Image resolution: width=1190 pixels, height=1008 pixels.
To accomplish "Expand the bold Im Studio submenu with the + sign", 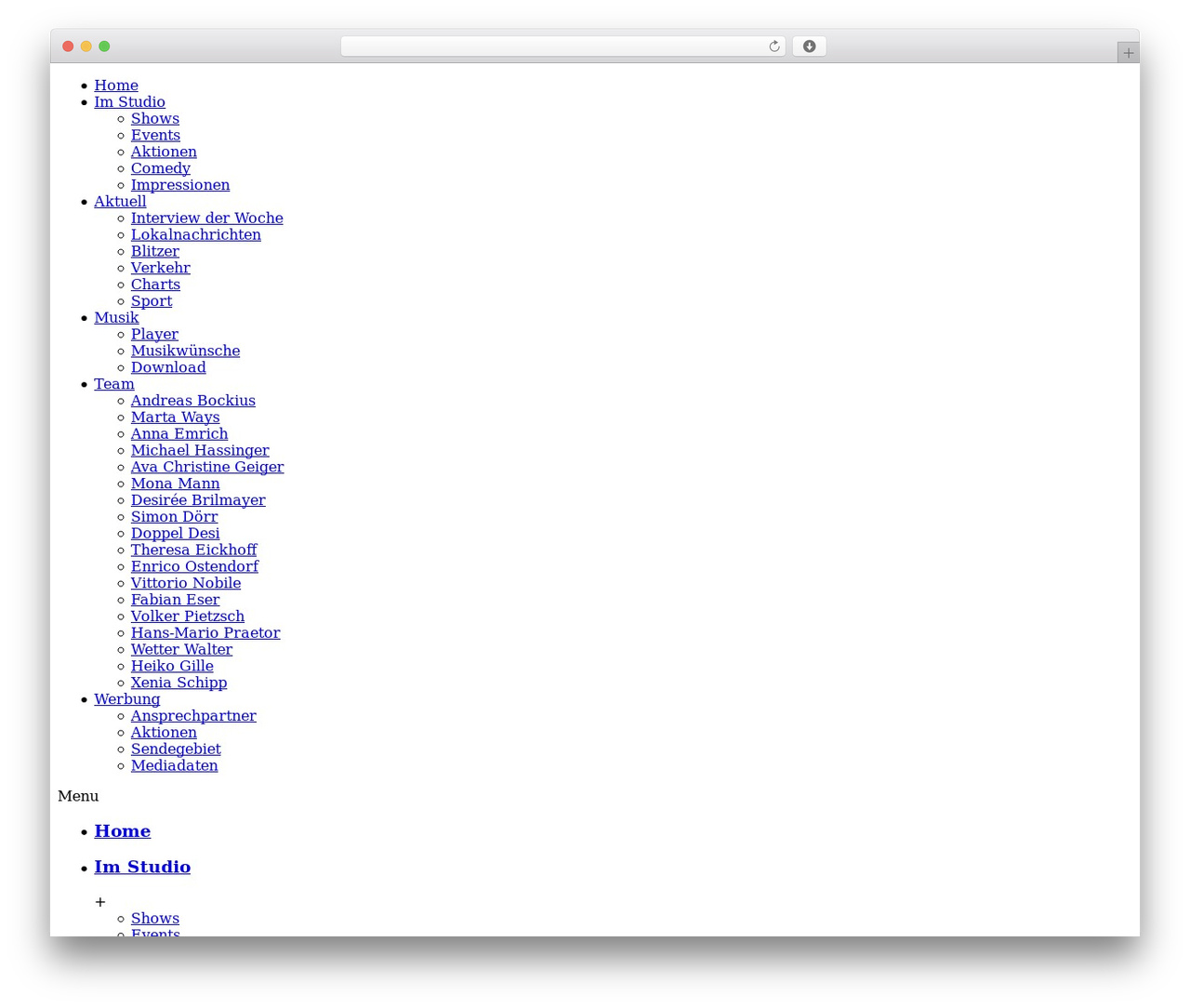I will tap(100, 902).
